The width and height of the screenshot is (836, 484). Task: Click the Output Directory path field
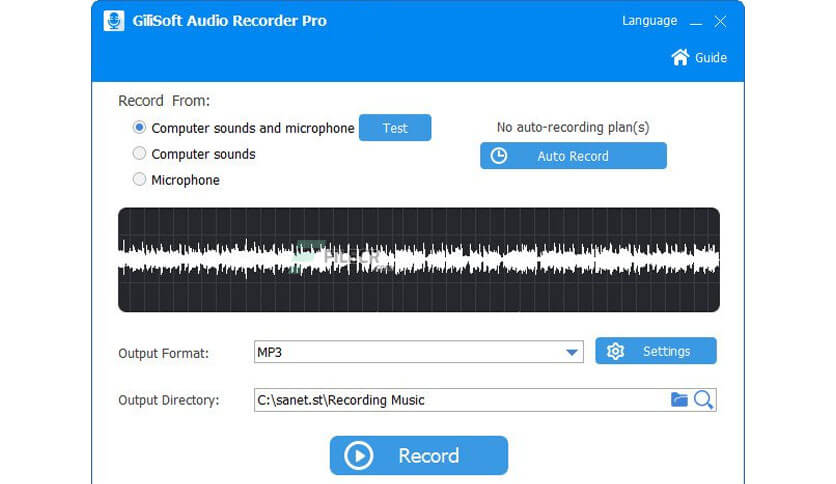(460, 400)
